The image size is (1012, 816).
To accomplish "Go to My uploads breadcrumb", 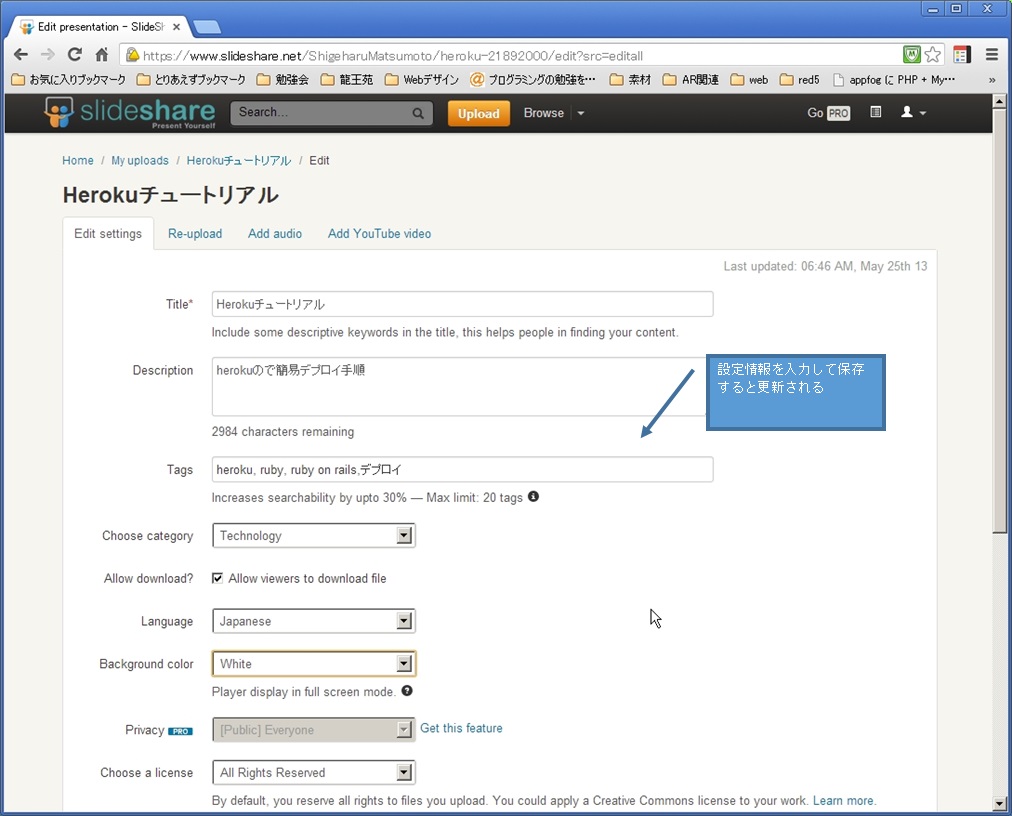I will (x=140, y=160).
